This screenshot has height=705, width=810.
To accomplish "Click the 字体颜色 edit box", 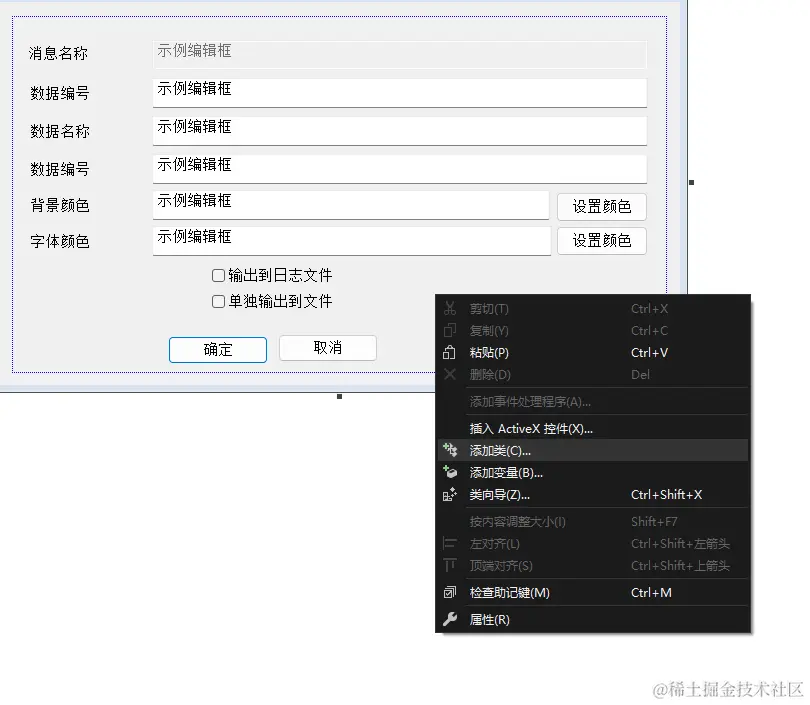I will (352, 241).
